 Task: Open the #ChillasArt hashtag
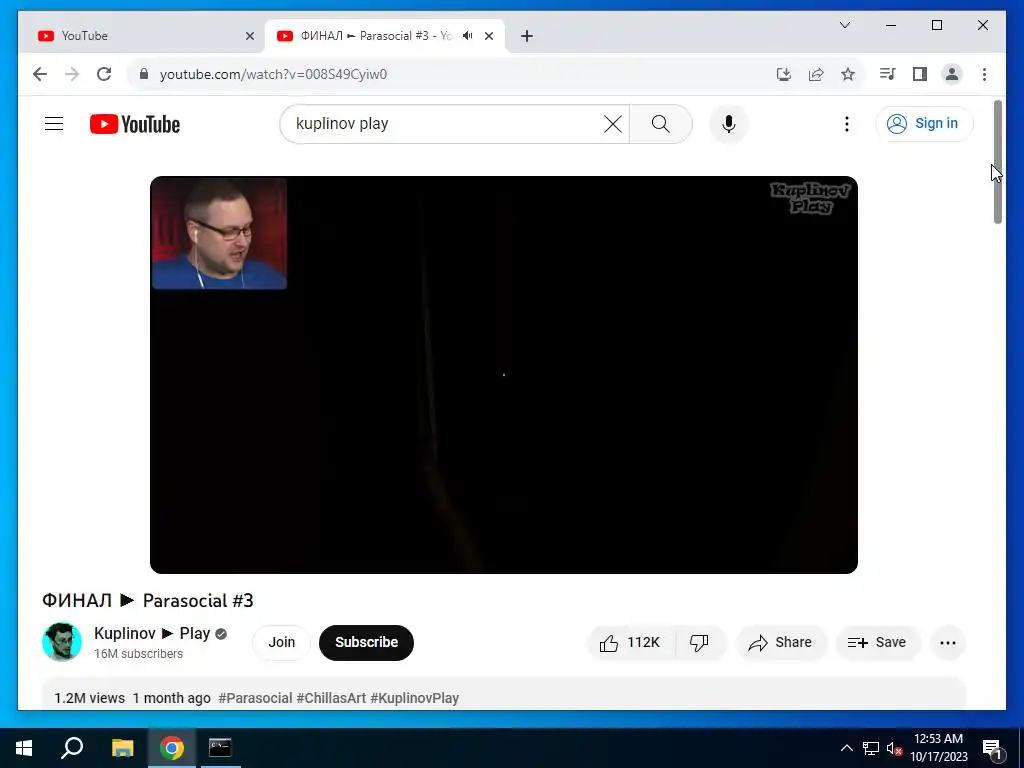coord(331,698)
